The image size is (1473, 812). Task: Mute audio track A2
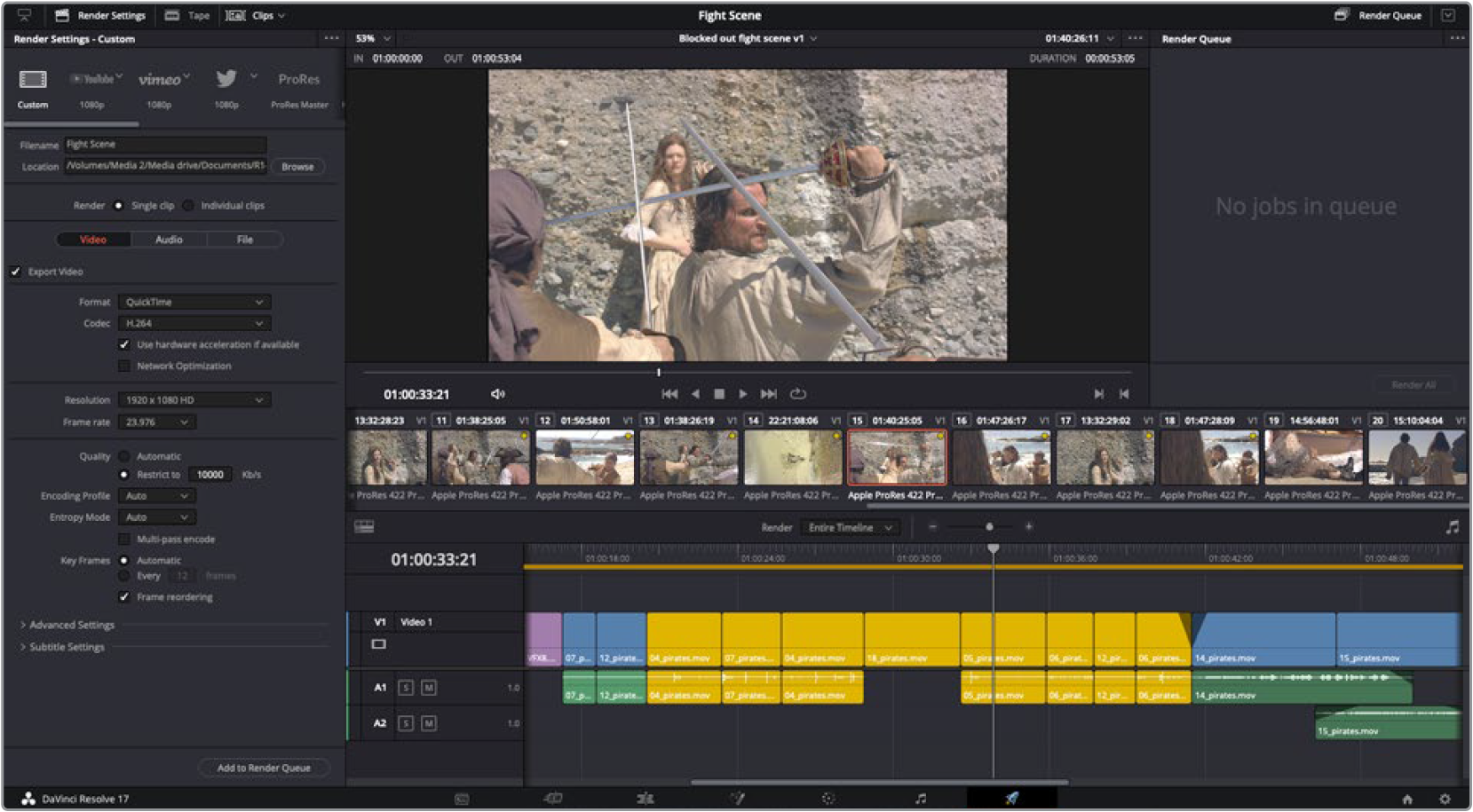click(429, 723)
